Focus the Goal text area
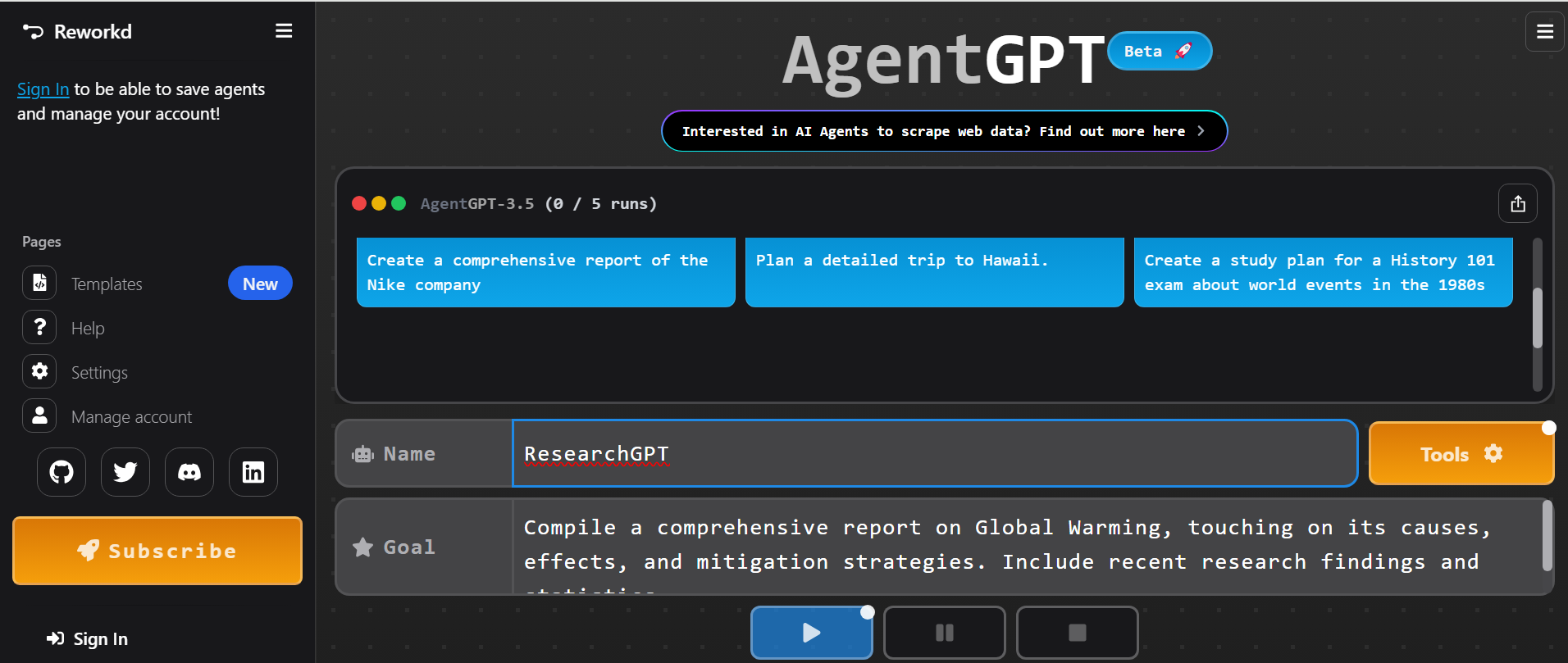 click(x=1027, y=547)
